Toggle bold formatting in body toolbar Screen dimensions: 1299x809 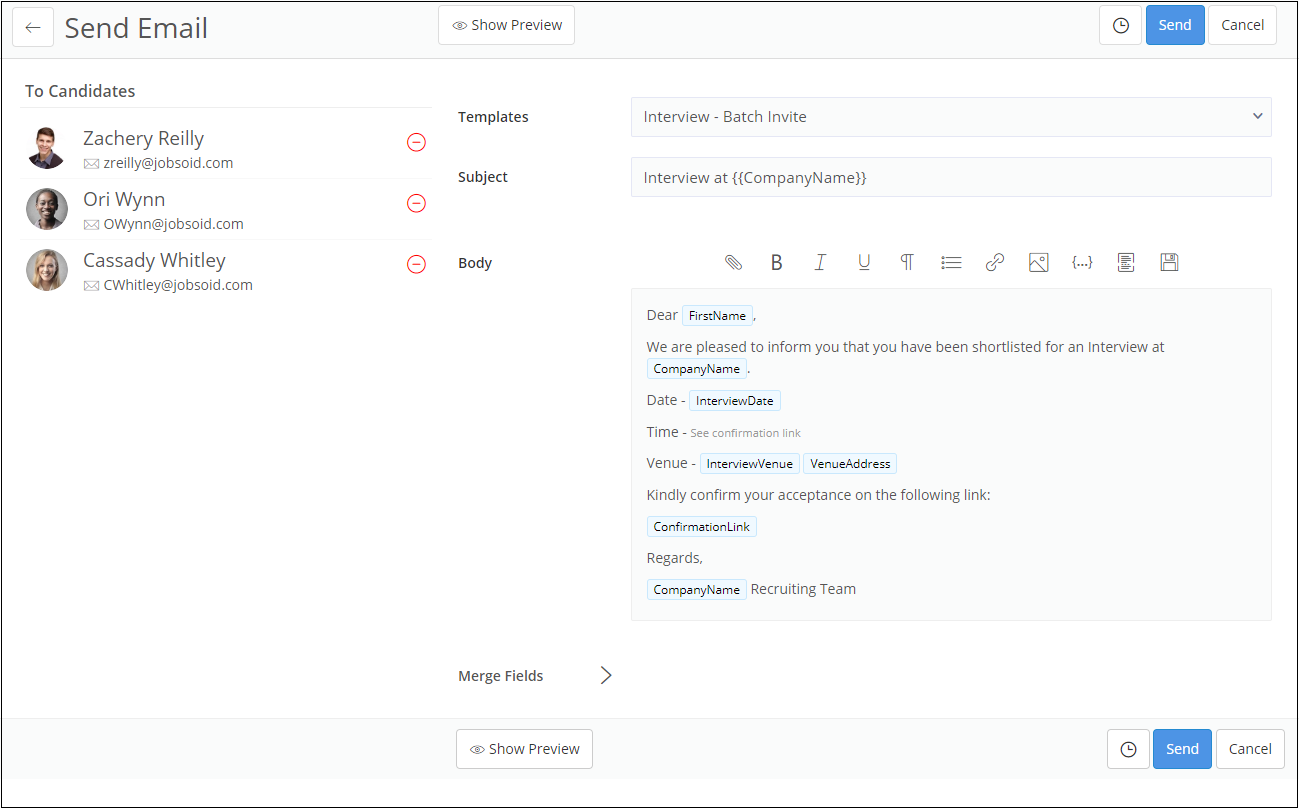click(x=776, y=262)
